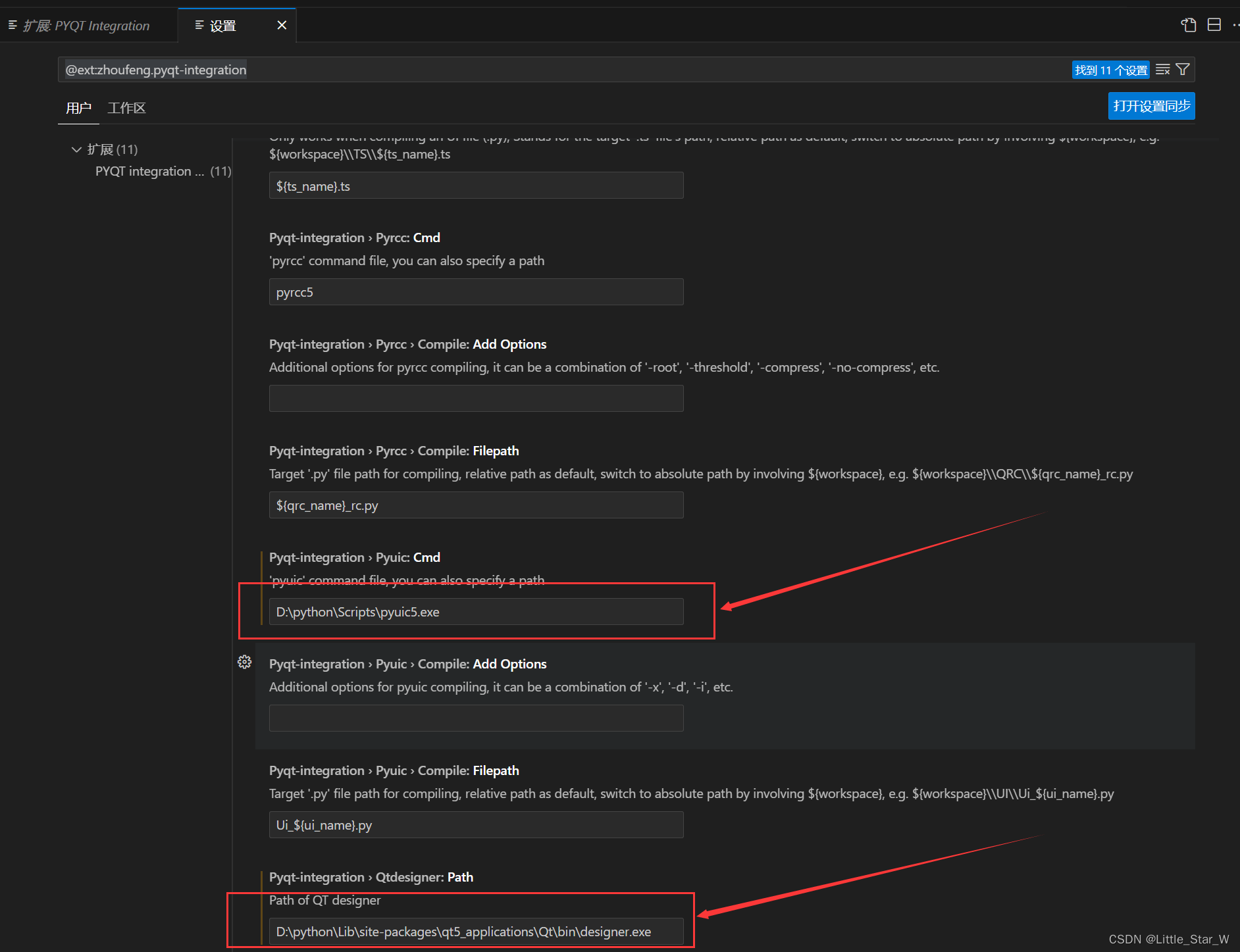Click Qtdesigner: Path setting title
Viewport: 1240px width, 952px height.
371,877
